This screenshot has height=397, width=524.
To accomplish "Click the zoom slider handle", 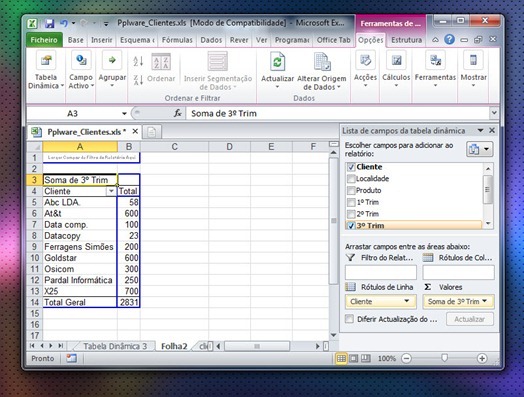I will pos(444,359).
